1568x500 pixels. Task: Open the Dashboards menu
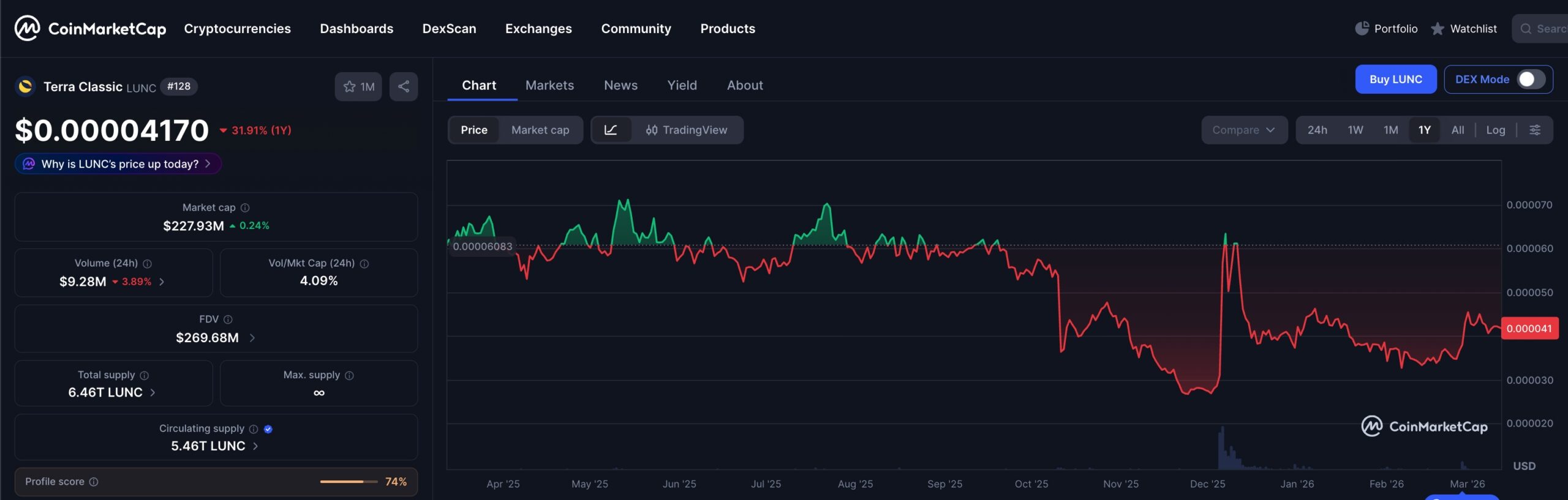[356, 29]
